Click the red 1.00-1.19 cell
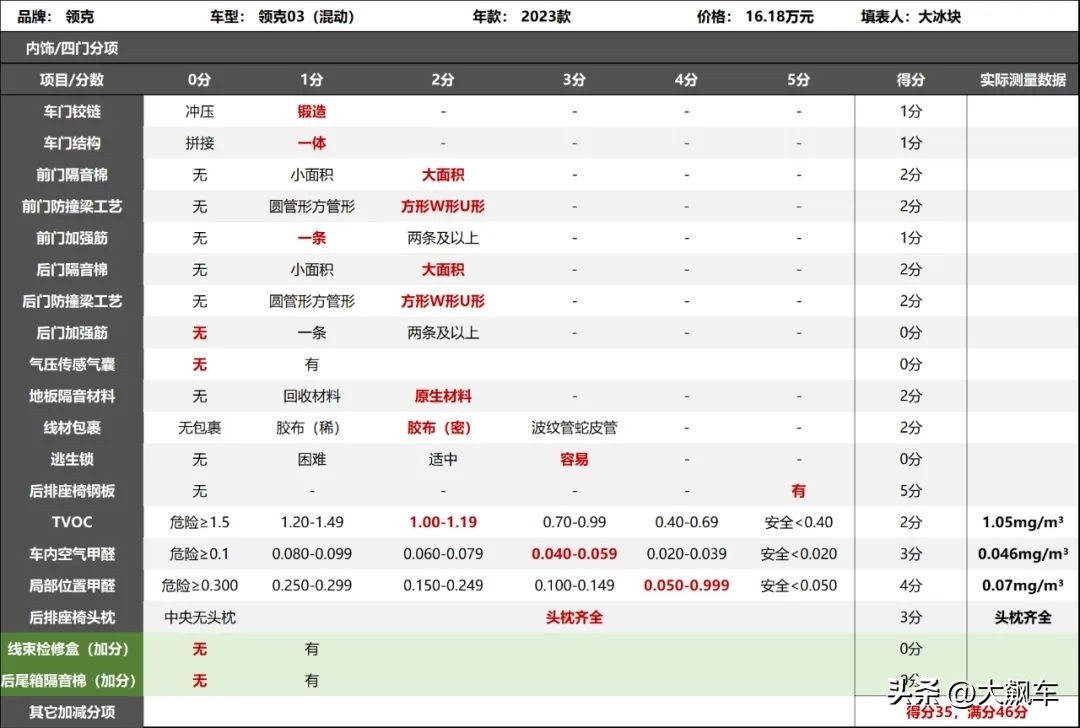The height and width of the screenshot is (728, 1080). 442,522
